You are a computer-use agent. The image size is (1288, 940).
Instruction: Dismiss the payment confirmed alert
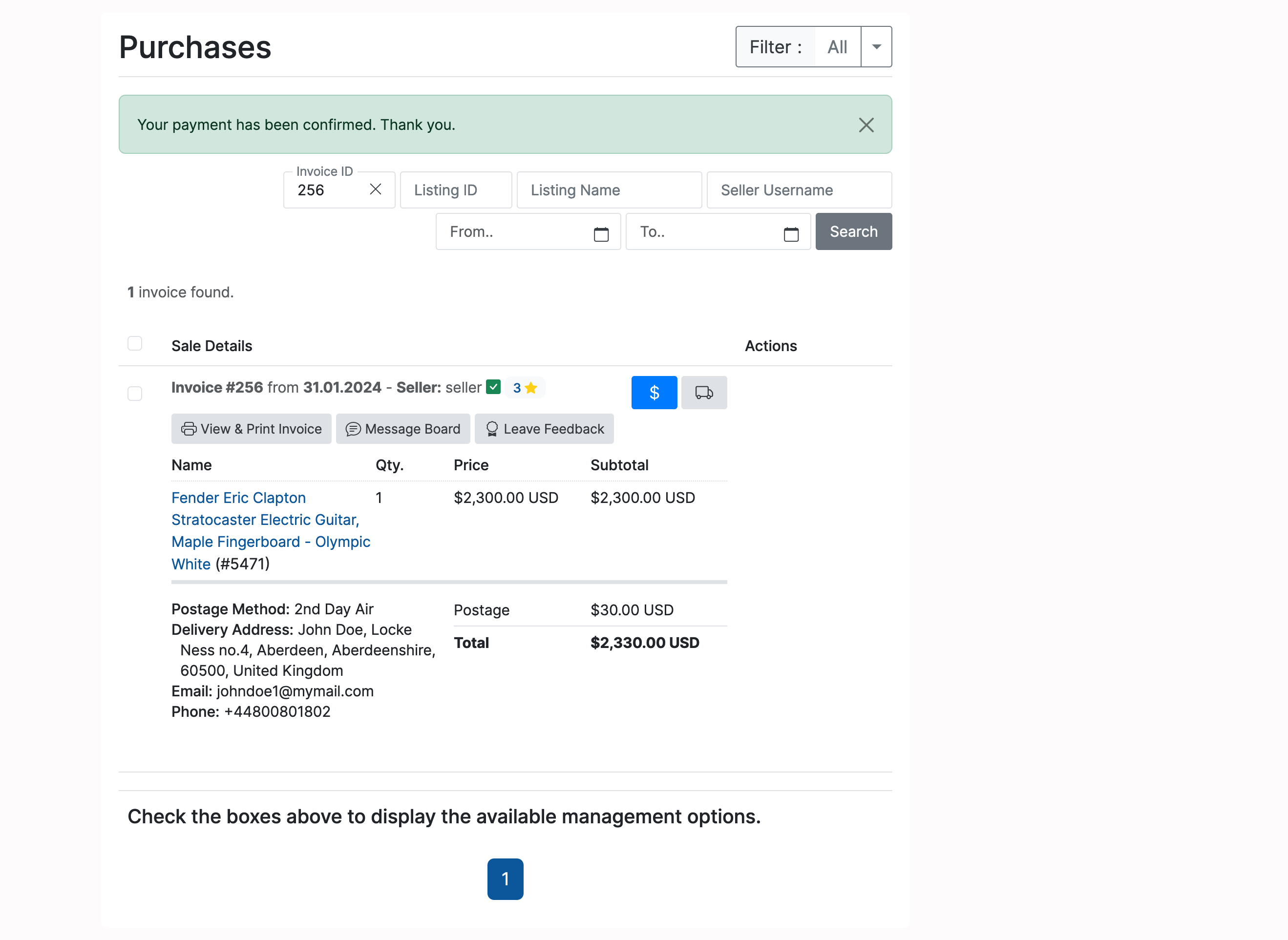(866, 125)
